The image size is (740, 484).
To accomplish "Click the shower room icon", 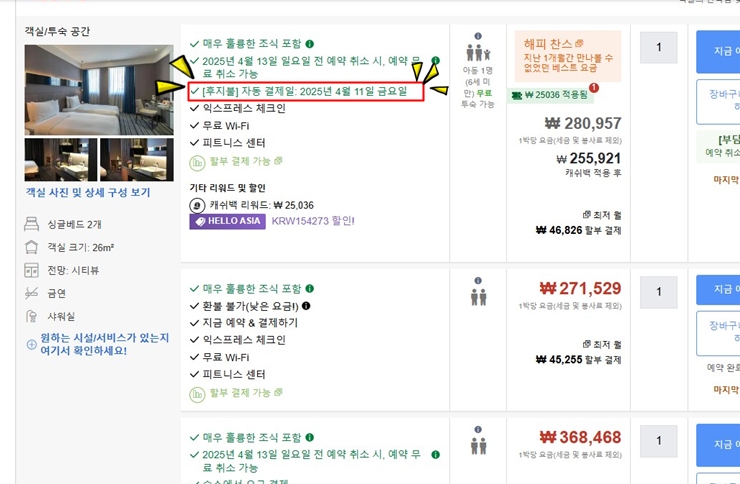I will click(31, 316).
